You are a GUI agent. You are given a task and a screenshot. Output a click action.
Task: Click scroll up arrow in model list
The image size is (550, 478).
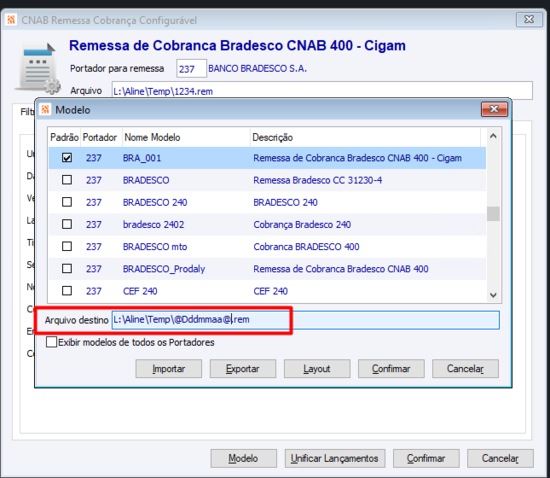[493, 136]
